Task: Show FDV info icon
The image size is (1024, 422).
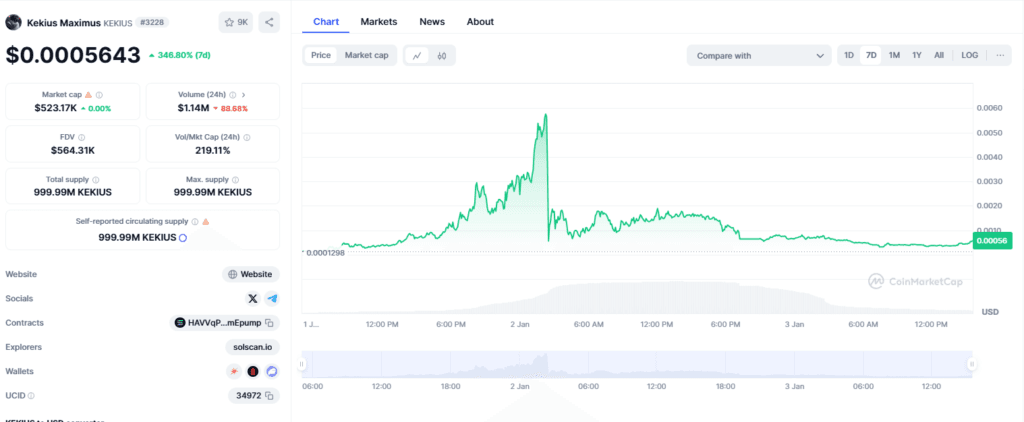Action: pos(82,138)
